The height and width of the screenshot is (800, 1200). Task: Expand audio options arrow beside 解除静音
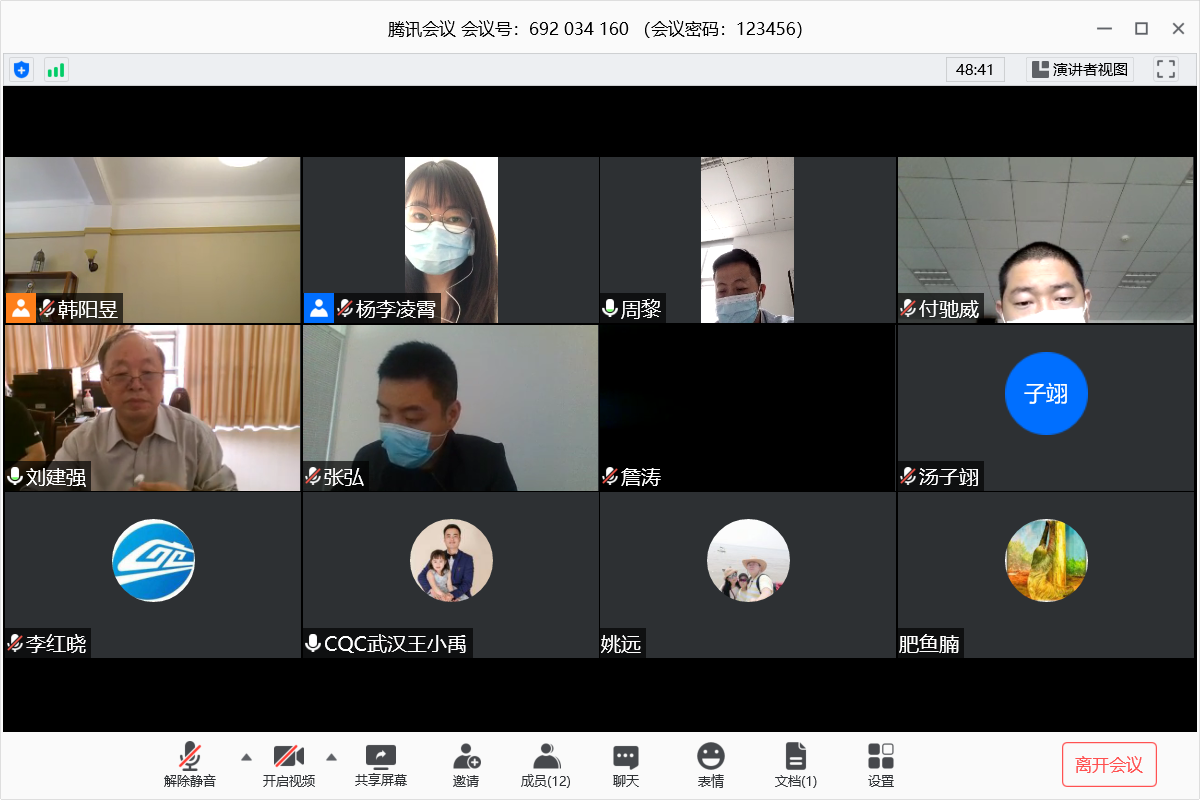(245, 756)
